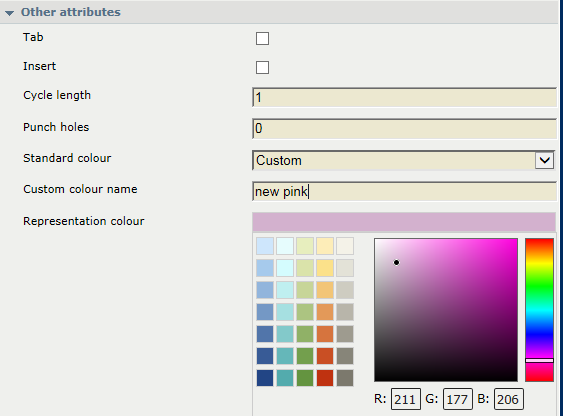Click the Representation colour preview bar

[x=404, y=222]
